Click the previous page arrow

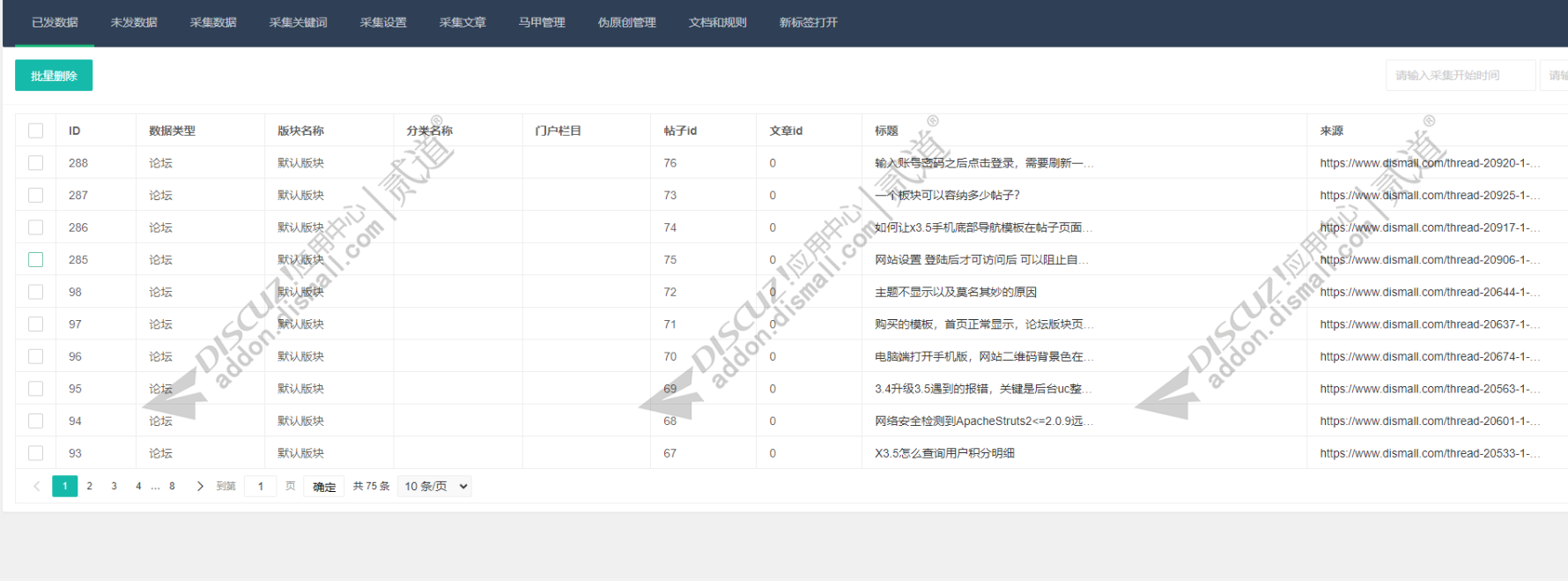(x=37, y=486)
